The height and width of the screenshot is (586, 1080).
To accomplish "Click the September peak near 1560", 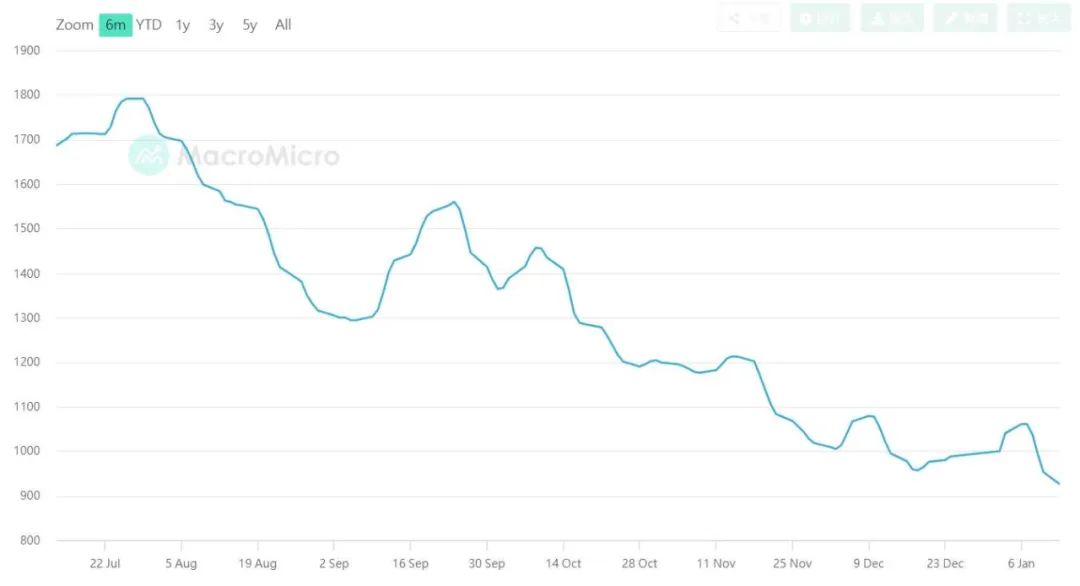I will point(453,202).
